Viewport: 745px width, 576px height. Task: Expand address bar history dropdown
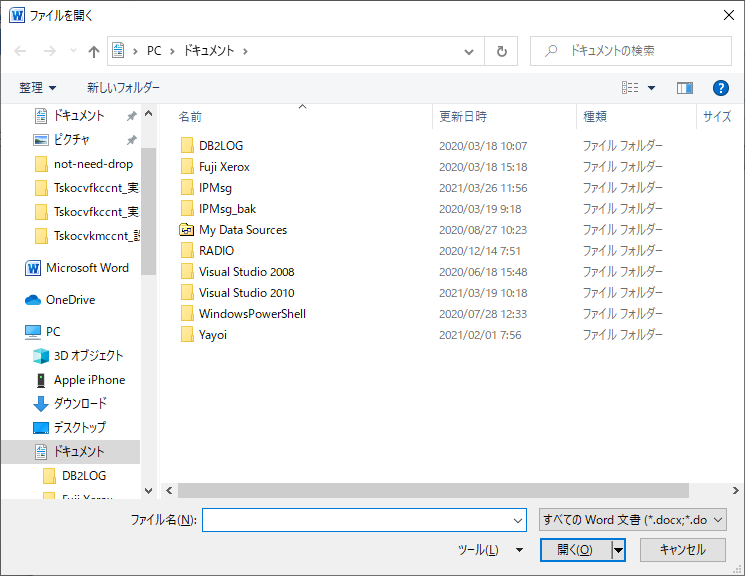[469, 51]
